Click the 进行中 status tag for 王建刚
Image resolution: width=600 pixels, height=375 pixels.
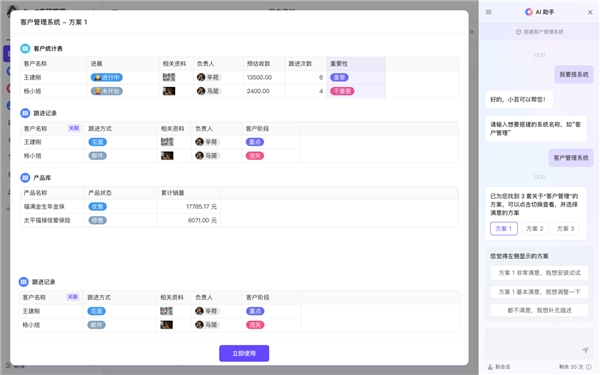[x=107, y=77]
